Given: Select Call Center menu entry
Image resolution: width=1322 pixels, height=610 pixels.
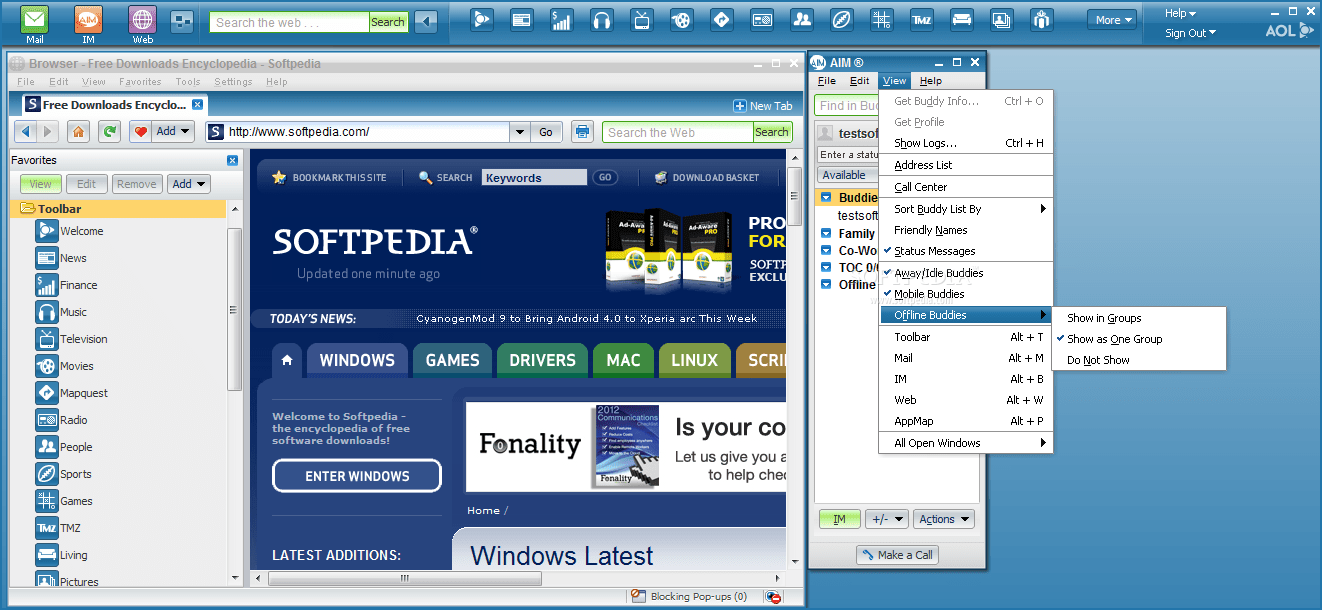Looking at the screenshot, I should tap(966, 187).
